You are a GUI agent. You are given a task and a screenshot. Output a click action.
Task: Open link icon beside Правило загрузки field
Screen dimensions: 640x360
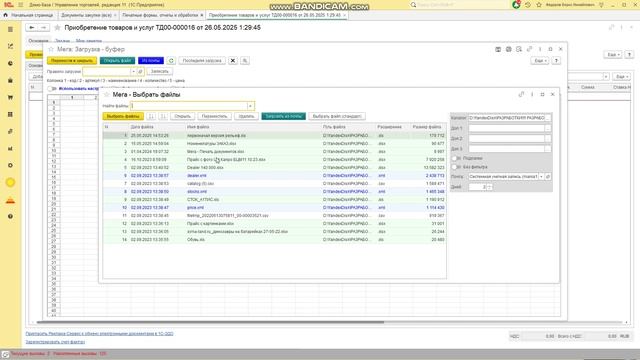coord(140,71)
